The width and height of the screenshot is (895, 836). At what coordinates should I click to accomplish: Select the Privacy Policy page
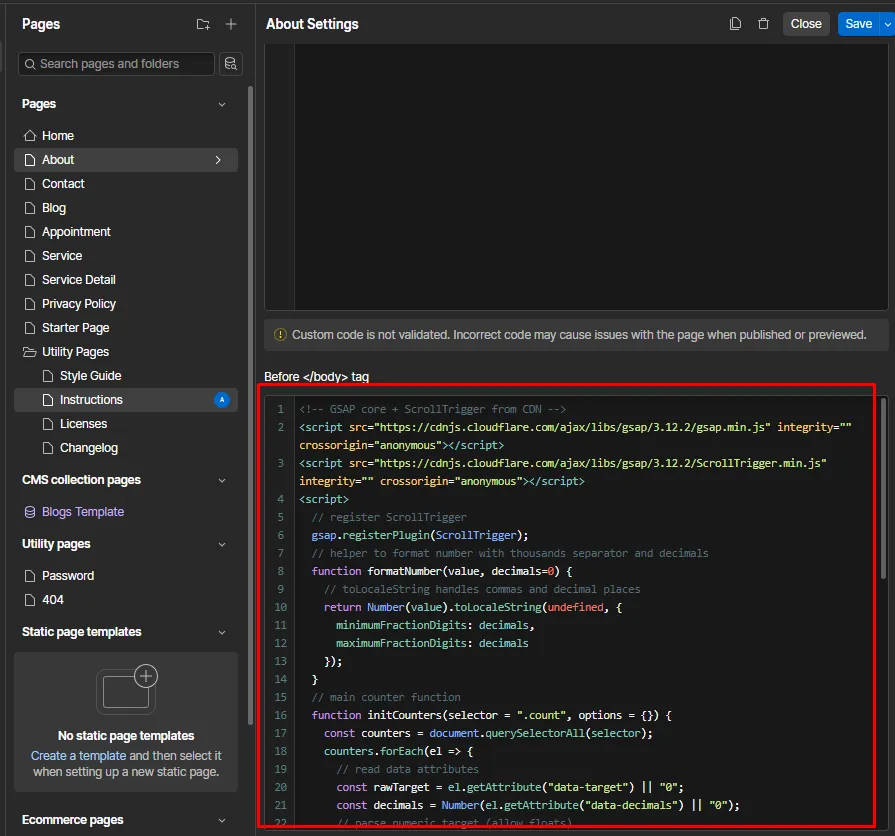pos(78,304)
